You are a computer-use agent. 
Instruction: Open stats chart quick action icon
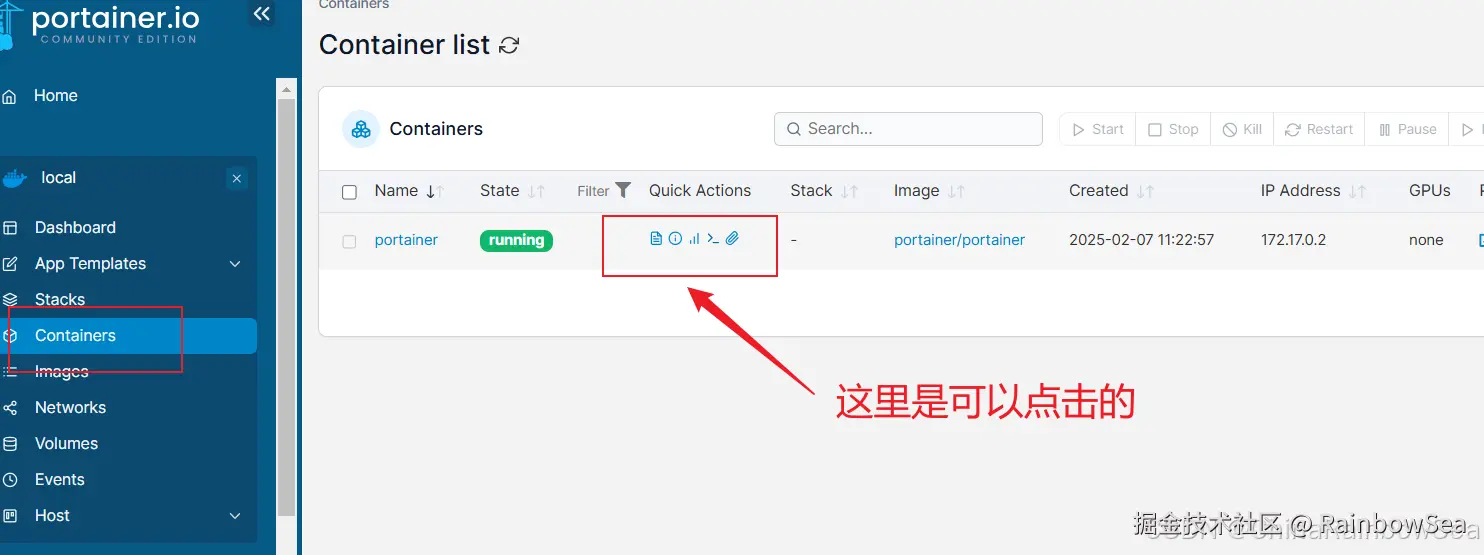[694, 239]
